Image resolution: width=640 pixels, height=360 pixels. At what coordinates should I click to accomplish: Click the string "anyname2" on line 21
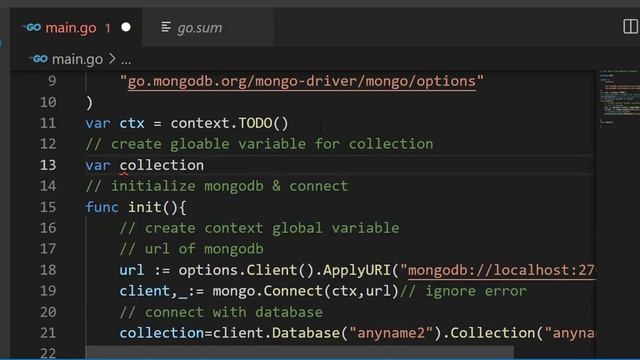click(391, 333)
